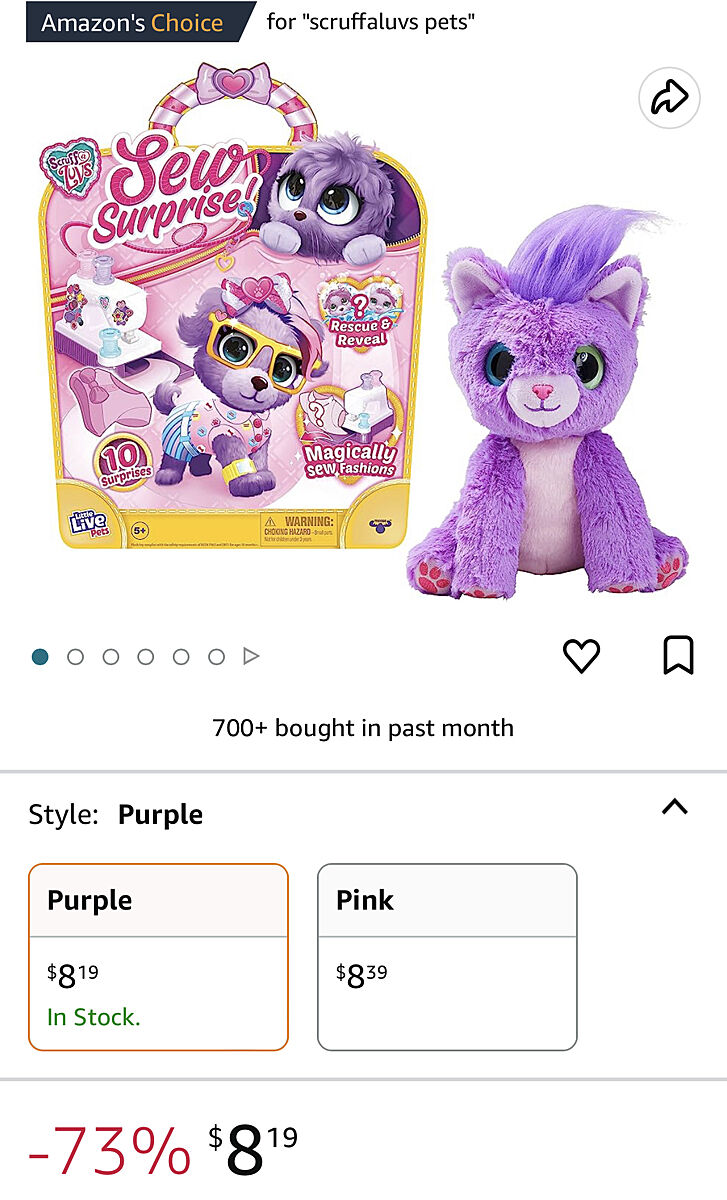
Task: Add item to wishlist with heart icon
Action: (581, 656)
